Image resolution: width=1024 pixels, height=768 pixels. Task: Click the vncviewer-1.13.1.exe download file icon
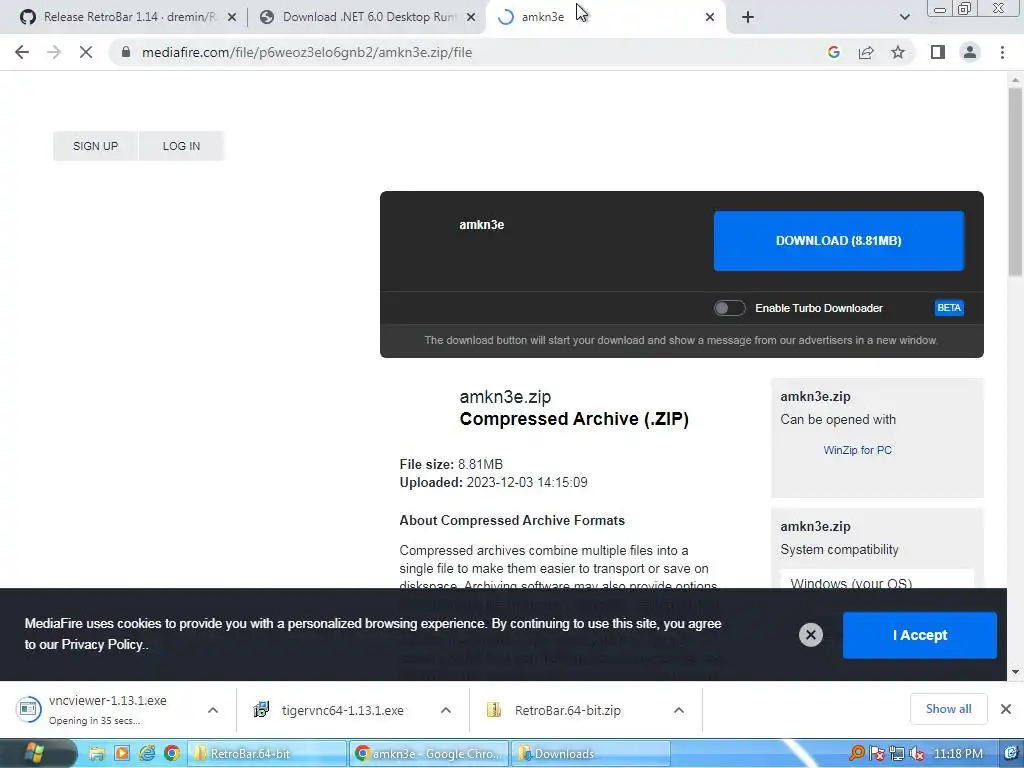tap(29, 709)
